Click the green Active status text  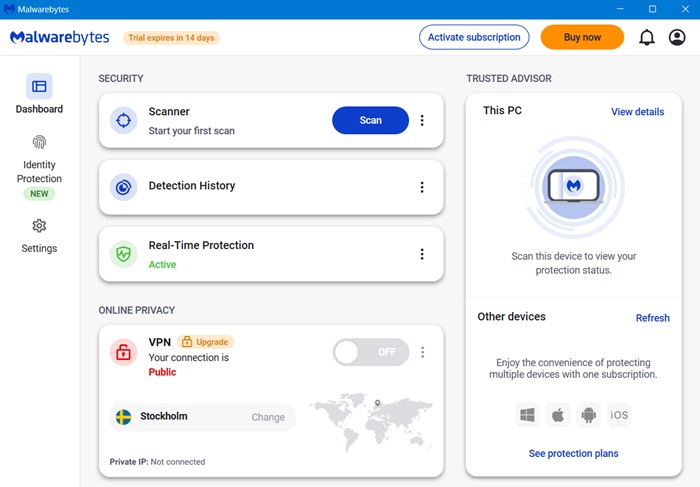(162, 265)
